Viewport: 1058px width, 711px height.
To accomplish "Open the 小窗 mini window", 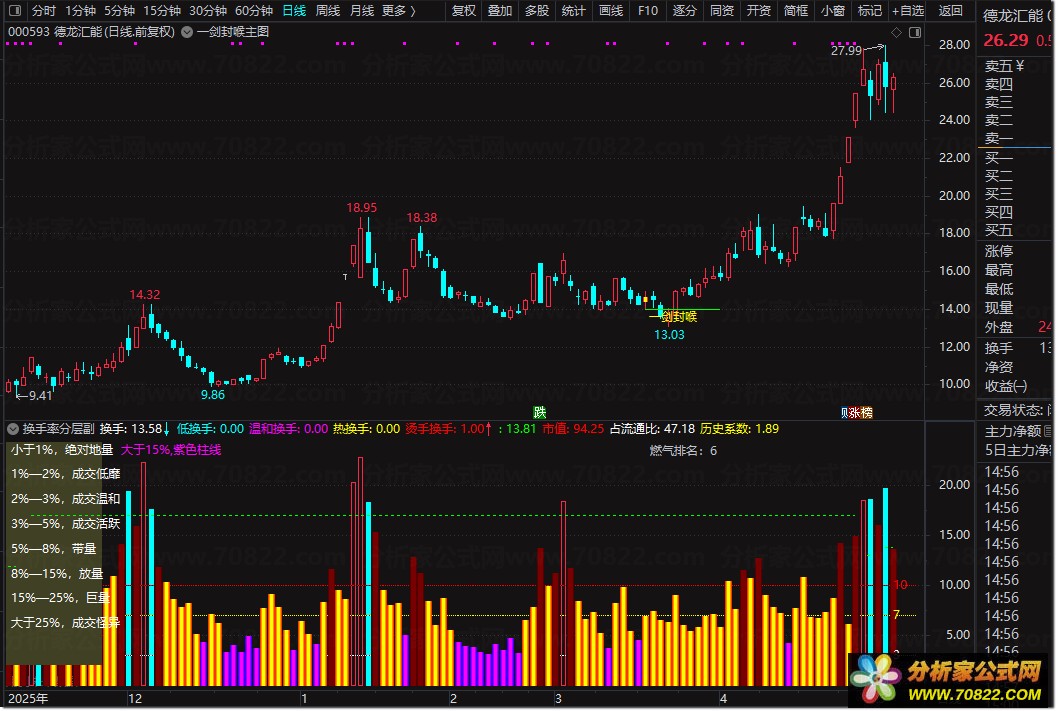I will pos(833,11).
